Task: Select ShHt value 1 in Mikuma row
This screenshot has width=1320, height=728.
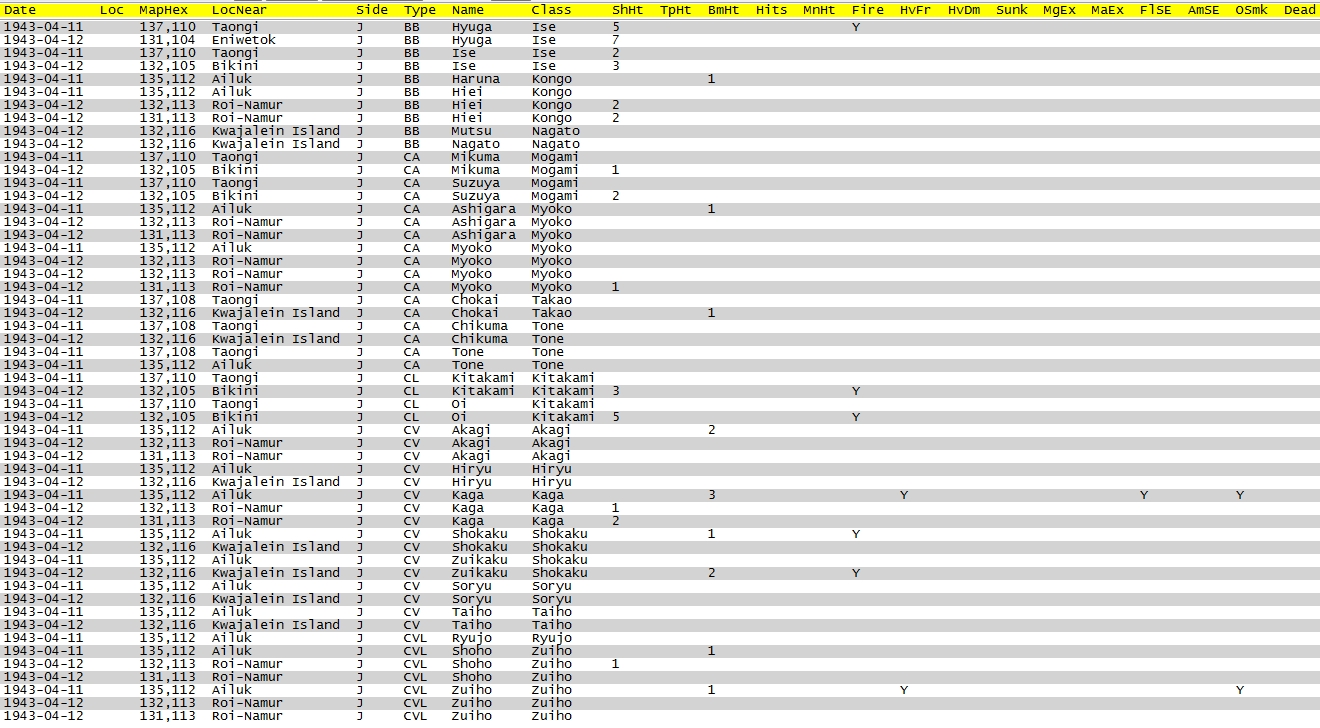Action: pos(616,170)
